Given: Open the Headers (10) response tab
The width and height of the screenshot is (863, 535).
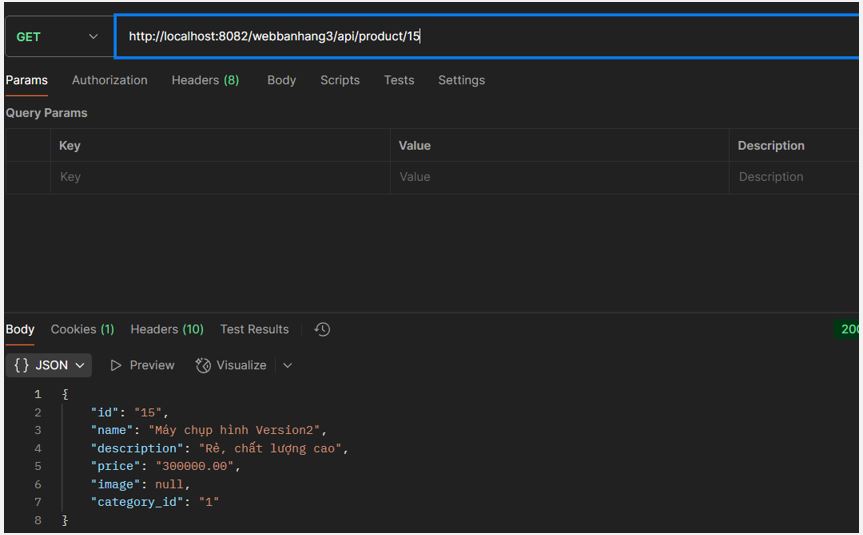Looking at the screenshot, I should click(x=166, y=329).
